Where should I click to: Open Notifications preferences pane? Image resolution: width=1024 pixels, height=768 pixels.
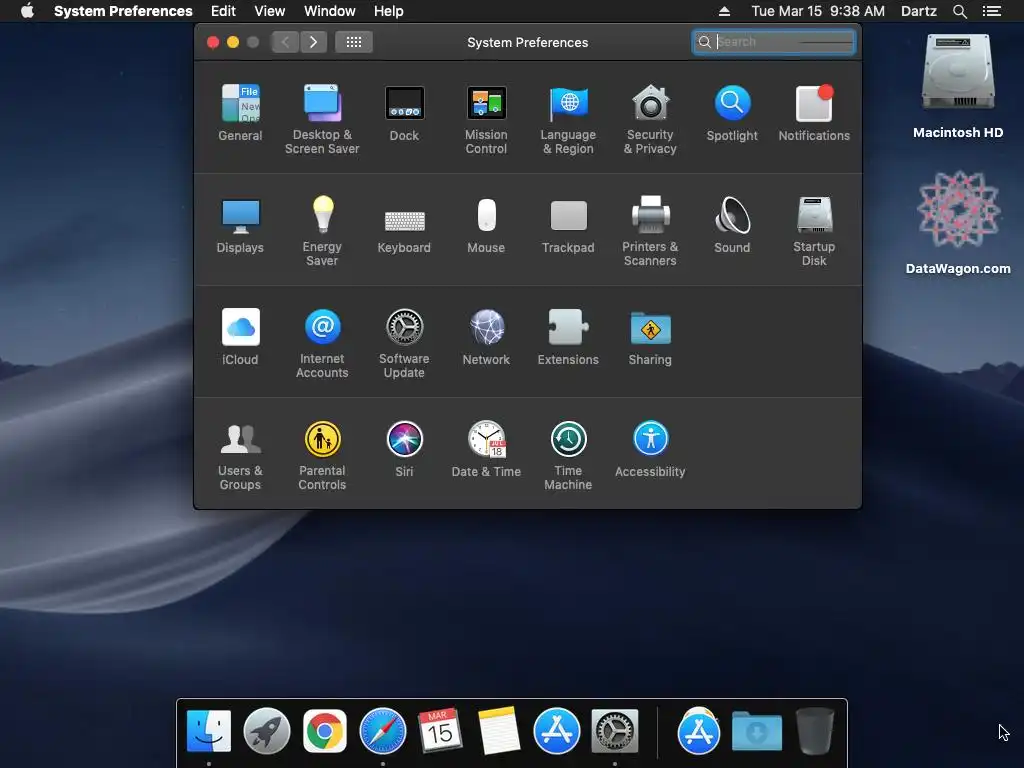click(x=814, y=112)
